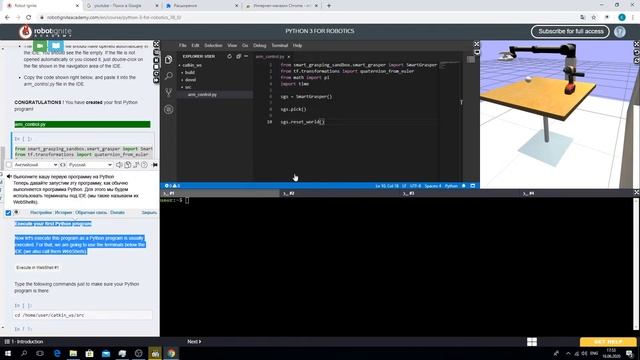Collapse the src folder
Image resolution: width=640 pixels, height=360 pixels.
pyautogui.click(x=188, y=87)
